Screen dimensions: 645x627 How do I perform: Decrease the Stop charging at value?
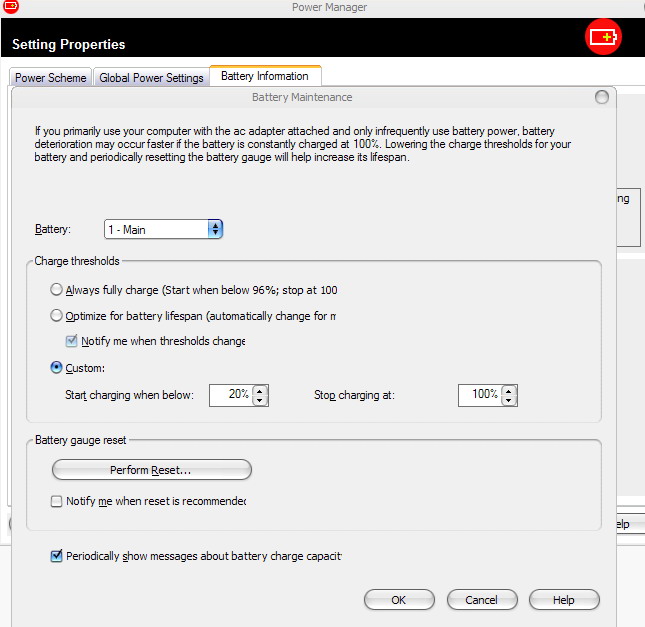click(510, 400)
